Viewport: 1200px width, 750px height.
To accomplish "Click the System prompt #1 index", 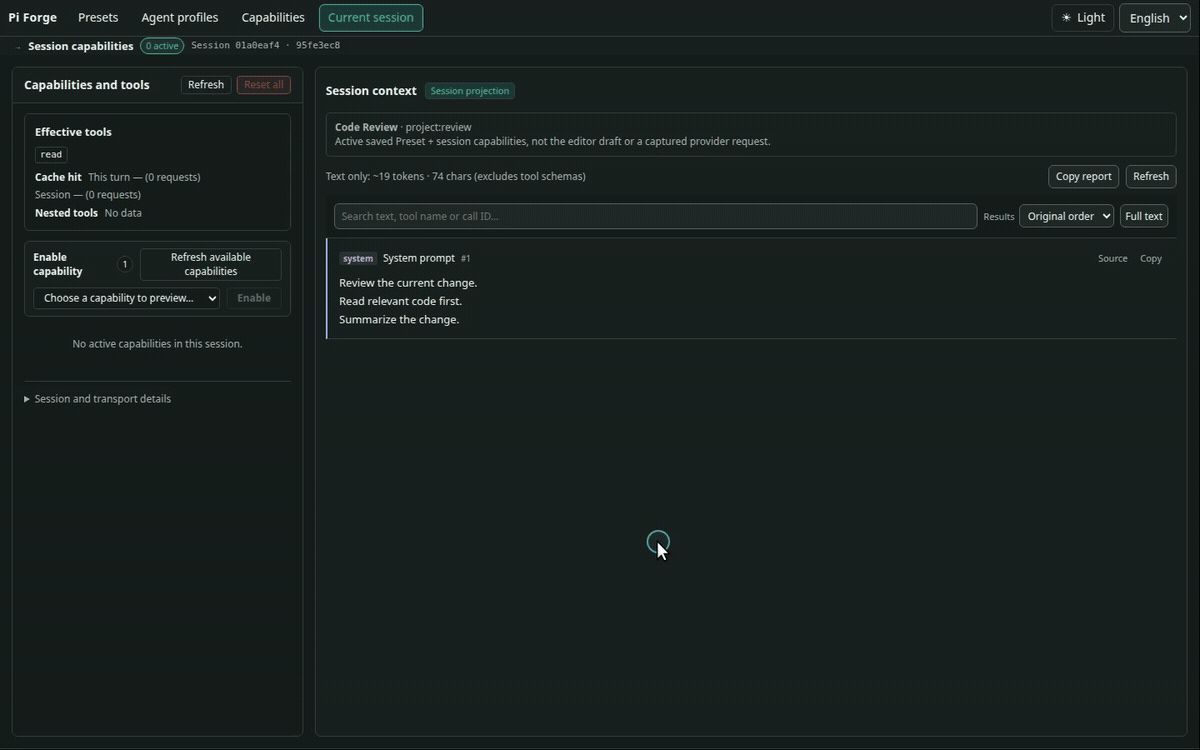I will [x=465, y=258].
